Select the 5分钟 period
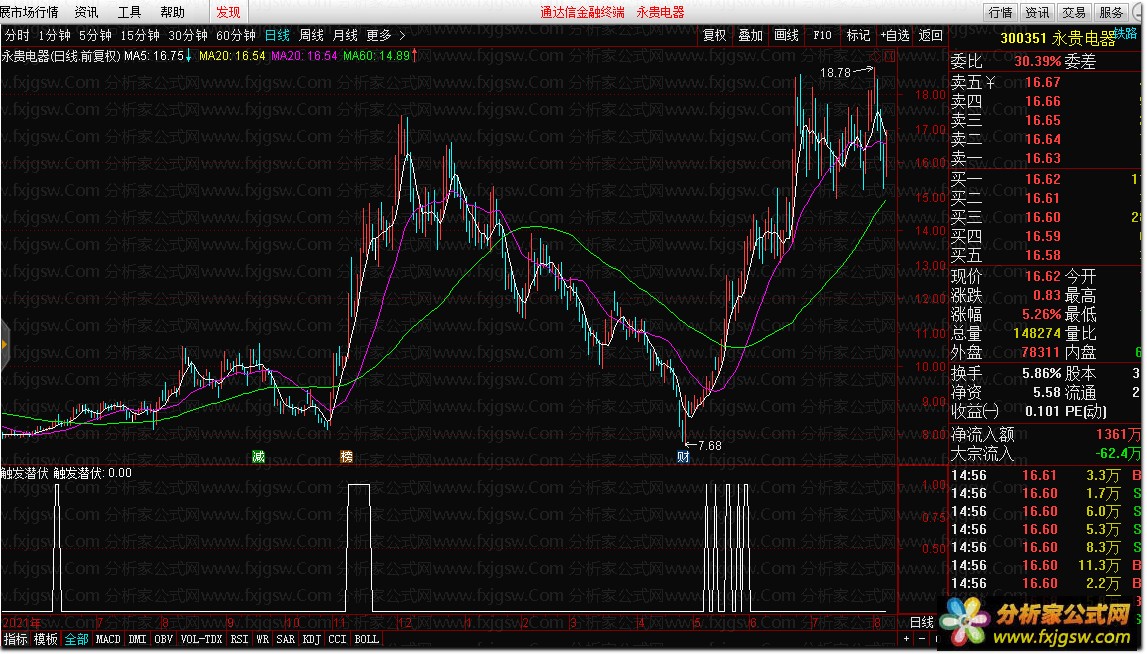1147x654 pixels. (95, 35)
